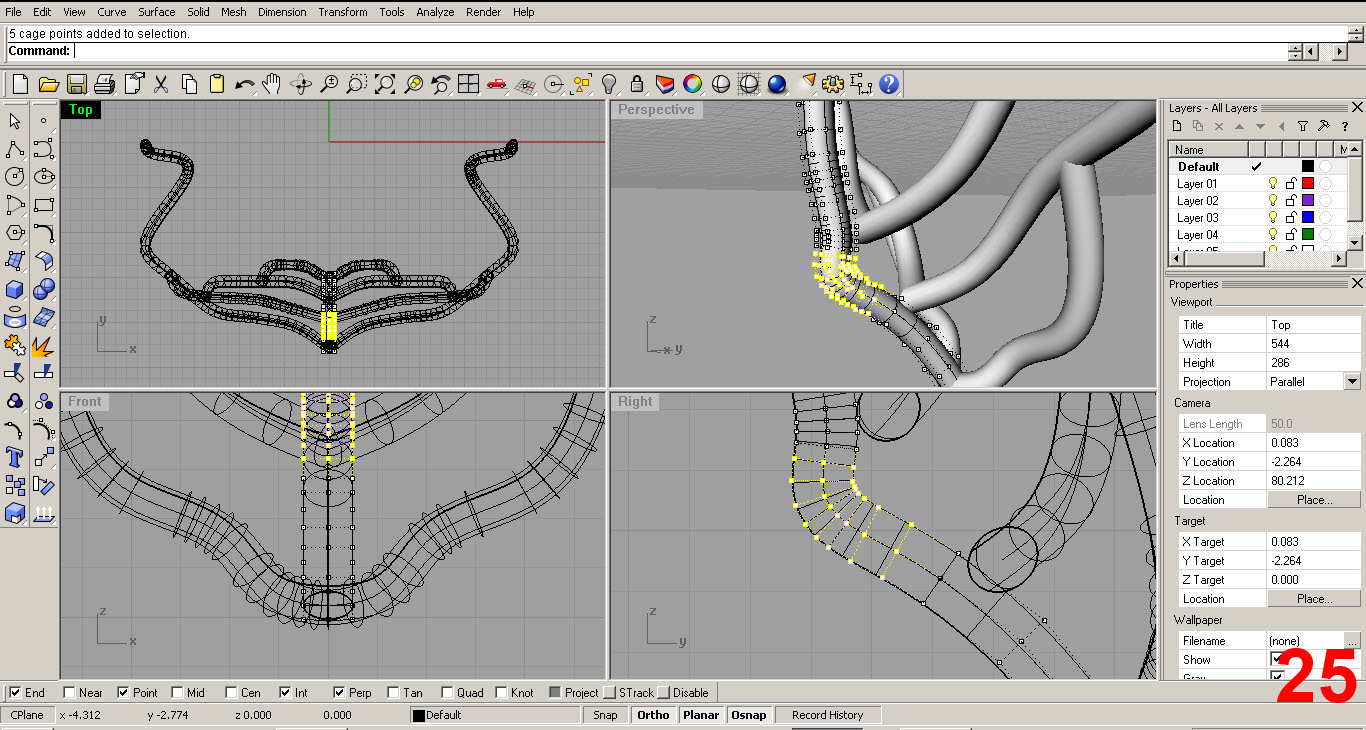Toggle Layer 03 lock icon
The width and height of the screenshot is (1366, 730).
1290,217
